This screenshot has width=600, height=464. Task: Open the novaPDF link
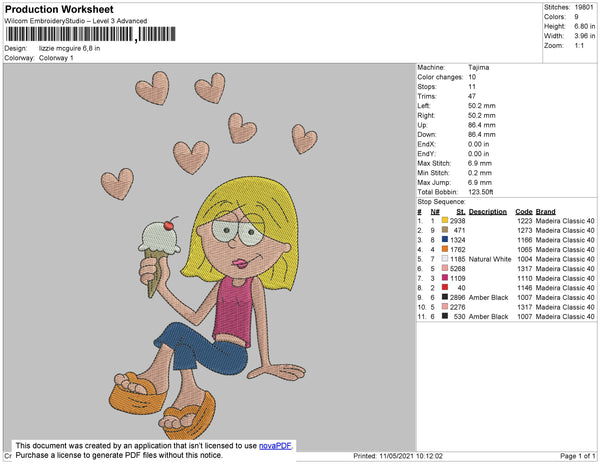coord(275,446)
